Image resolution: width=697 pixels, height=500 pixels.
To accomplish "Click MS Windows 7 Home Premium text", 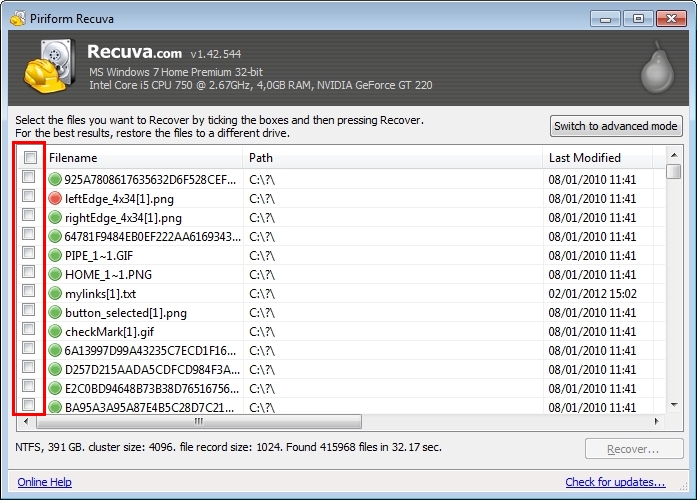I will pyautogui.click(x=176, y=72).
